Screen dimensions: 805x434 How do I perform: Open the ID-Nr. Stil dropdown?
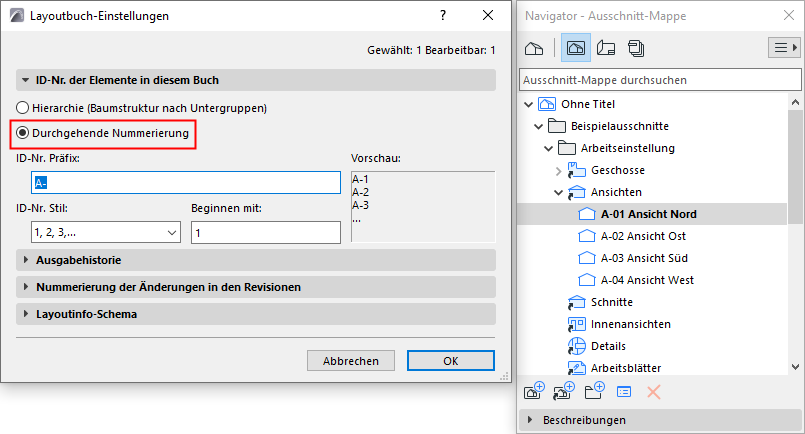point(97,232)
